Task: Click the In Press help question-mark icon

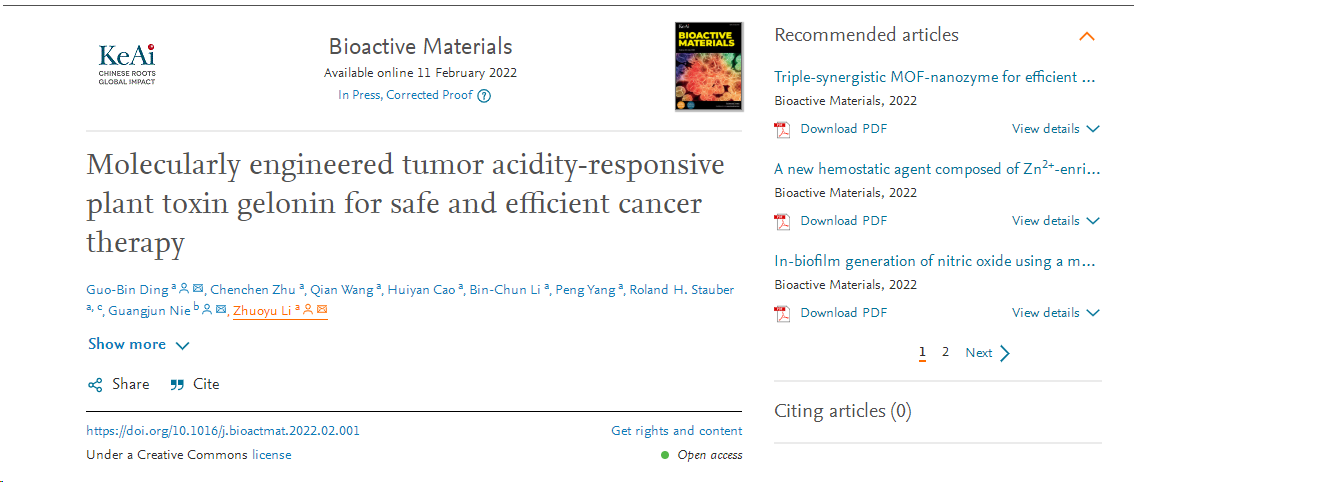Action: click(484, 96)
